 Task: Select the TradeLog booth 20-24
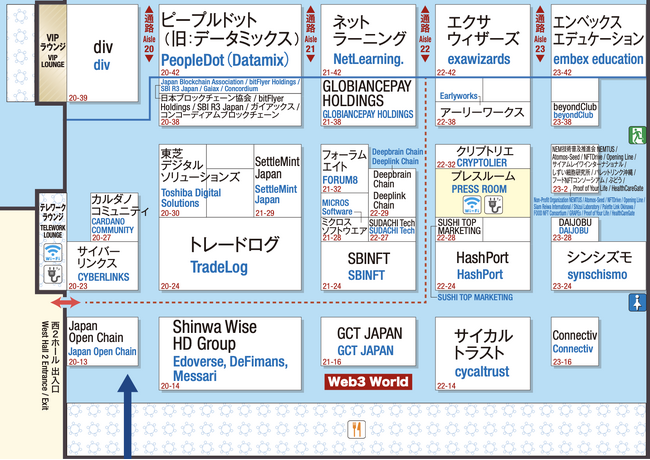[230, 254]
